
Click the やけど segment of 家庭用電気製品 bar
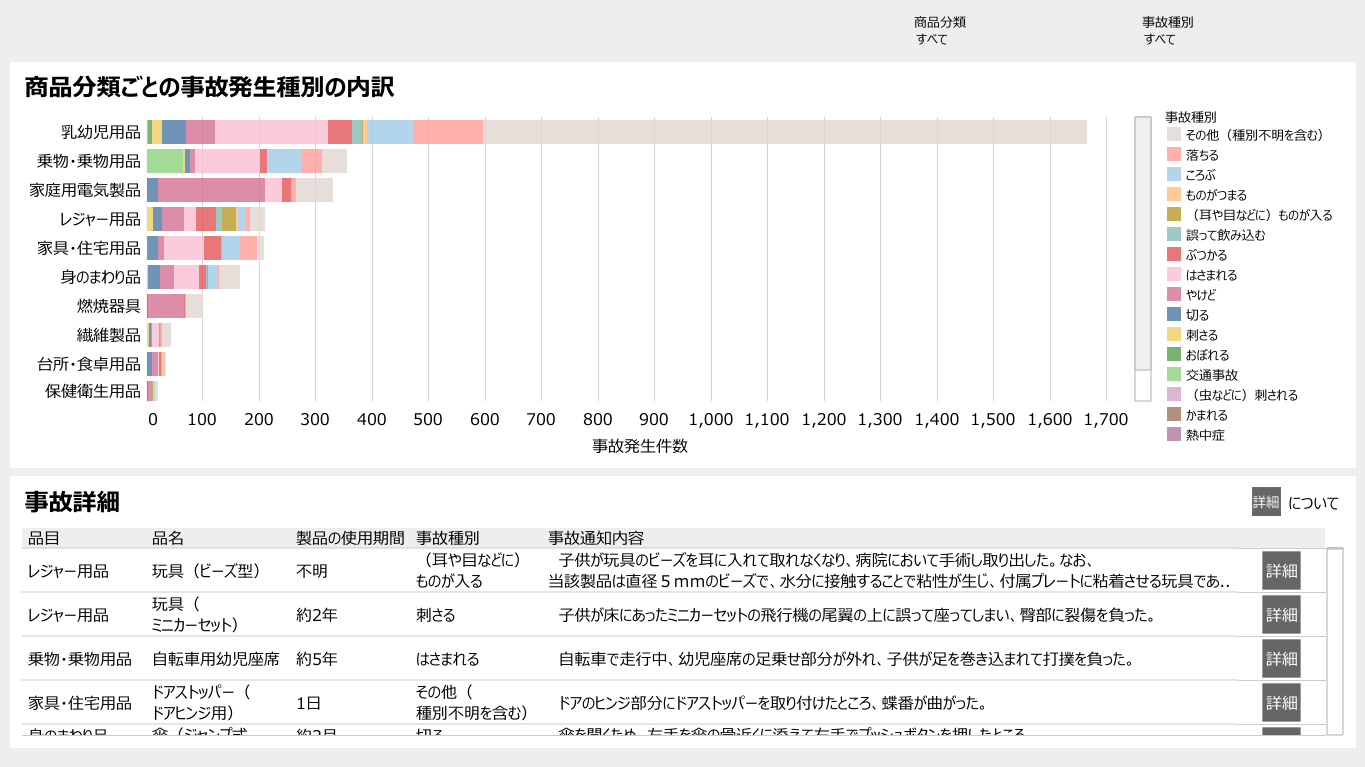[211, 190]
